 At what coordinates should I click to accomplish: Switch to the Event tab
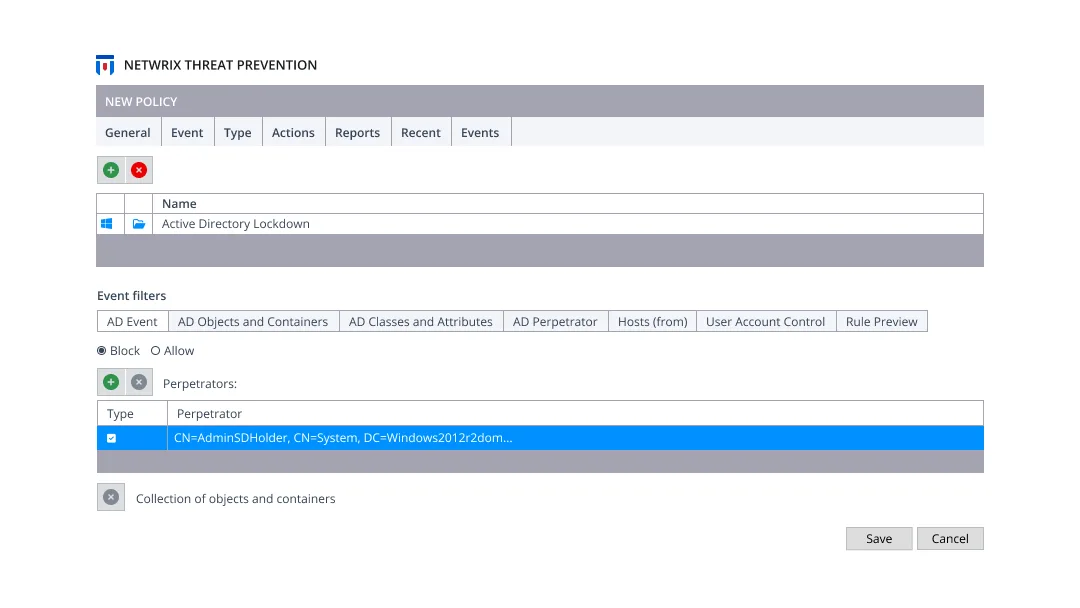(x=187, y=132)
